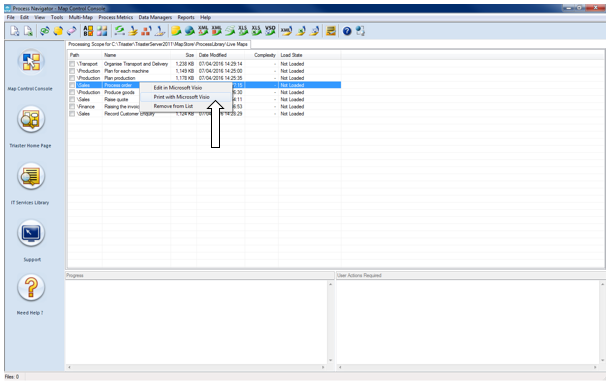
Task: Open the Multi-Map menu
Action: [x=81, y=18]
